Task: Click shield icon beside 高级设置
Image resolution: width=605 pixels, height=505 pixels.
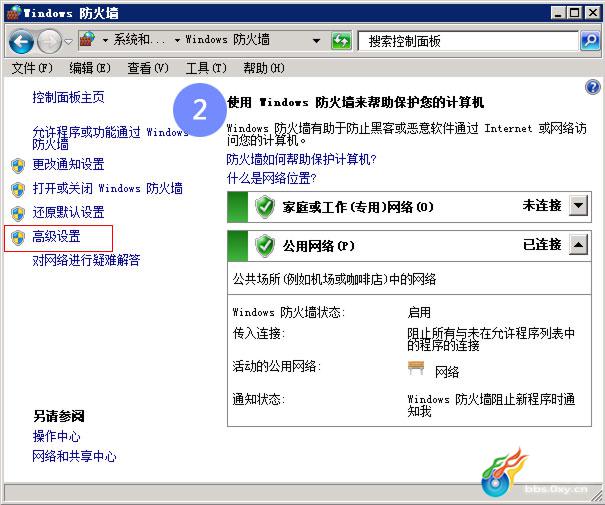Action: pos(18,237)
